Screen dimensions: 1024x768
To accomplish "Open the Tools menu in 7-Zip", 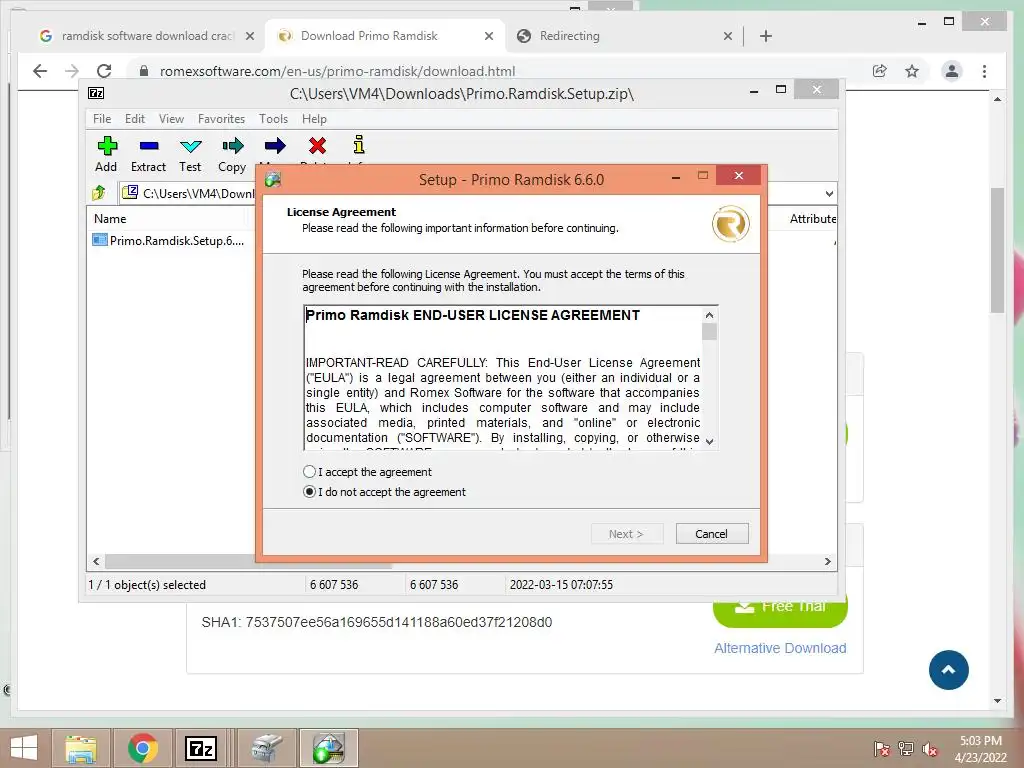I will 273,119.
